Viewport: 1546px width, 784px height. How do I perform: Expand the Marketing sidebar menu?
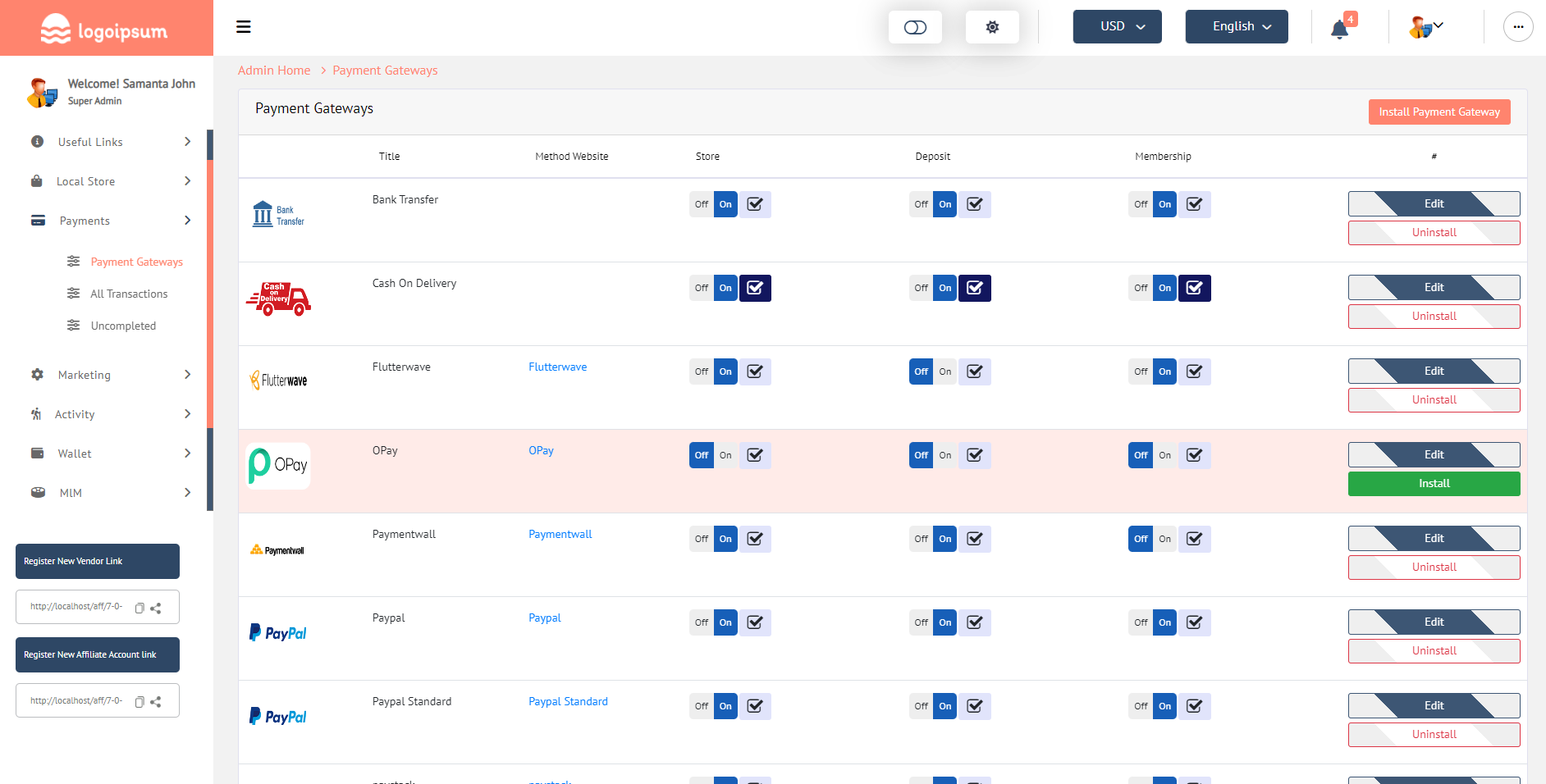tap(111, 375)
